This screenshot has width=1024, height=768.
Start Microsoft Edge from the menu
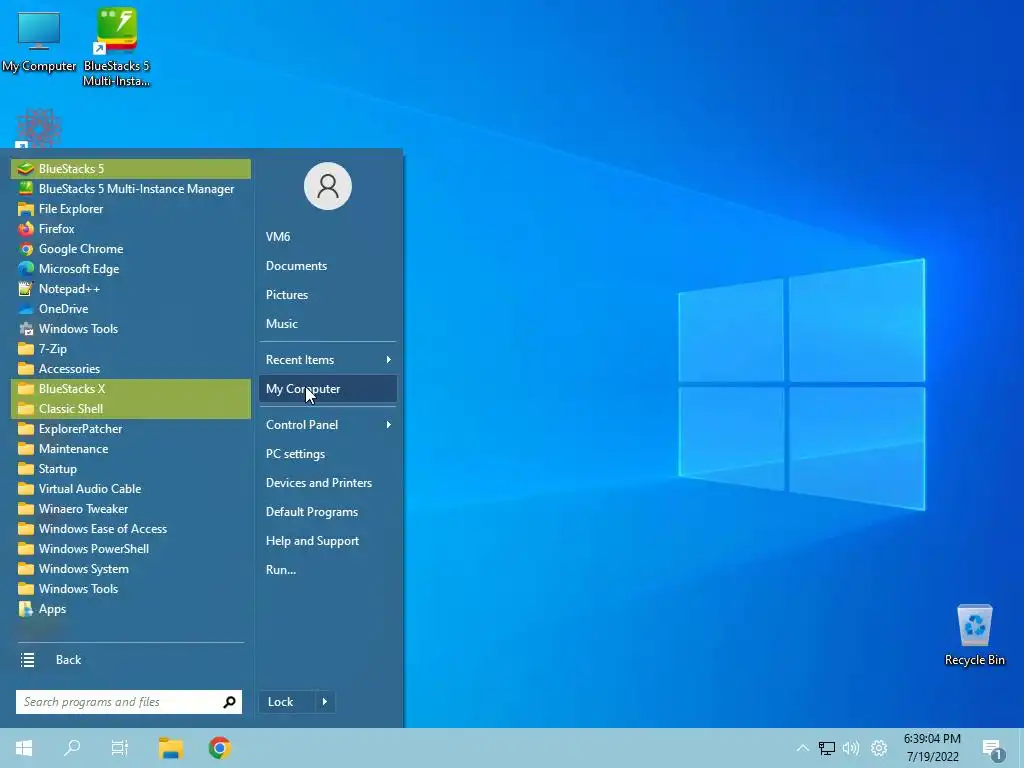pyautogui.click(x=131, y=269)
